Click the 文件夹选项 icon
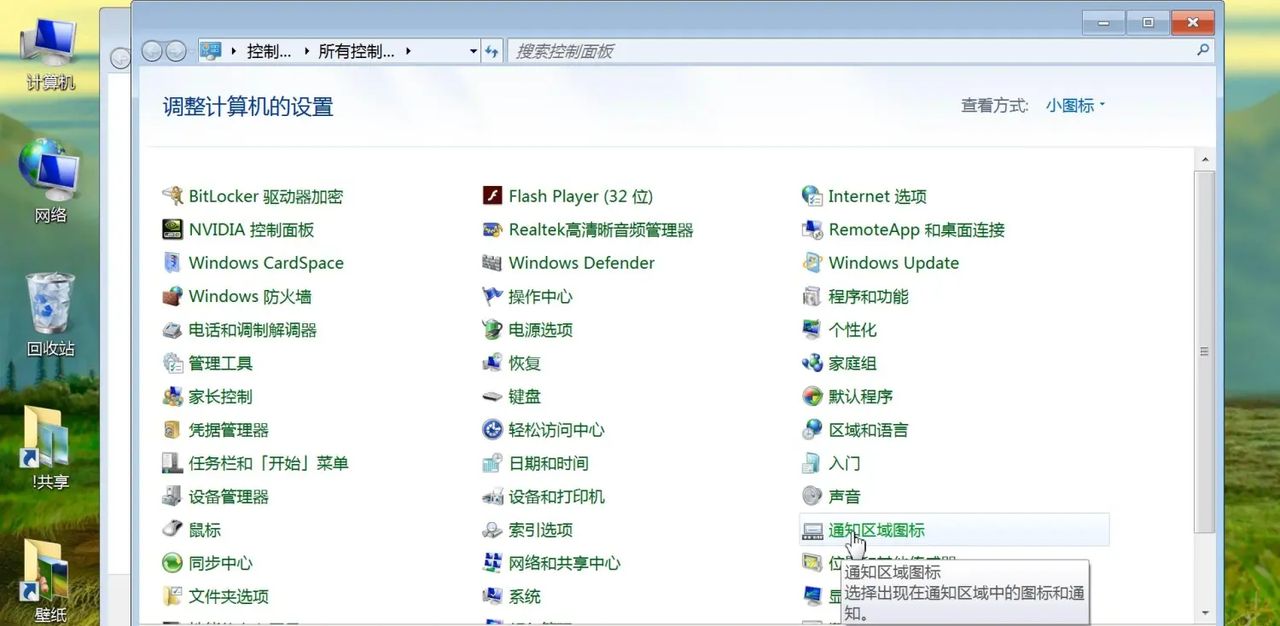 (x=172, y=596)
